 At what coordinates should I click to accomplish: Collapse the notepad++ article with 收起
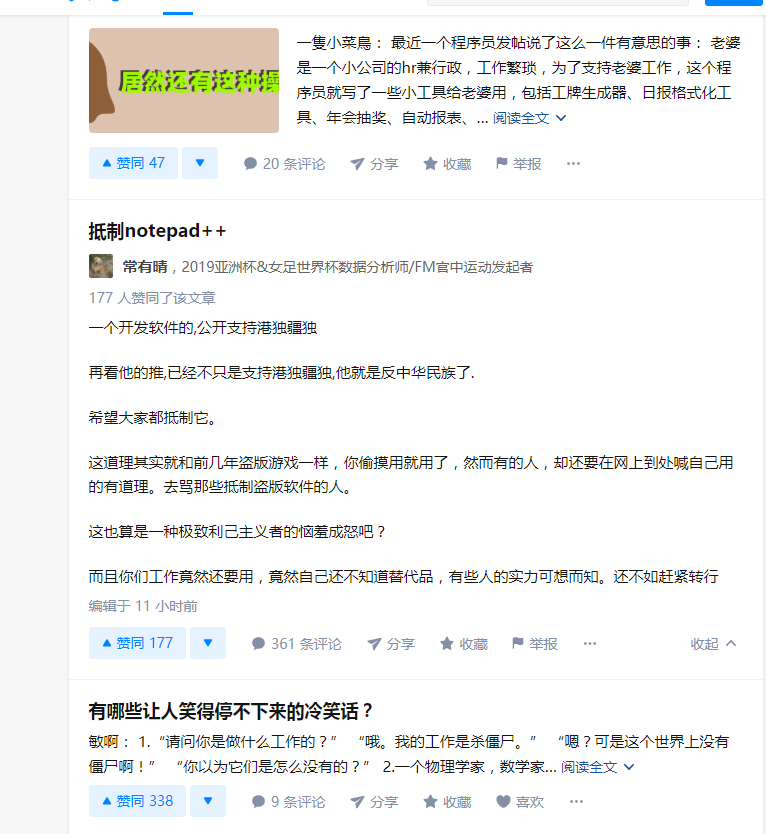click(x=713, y=644)
